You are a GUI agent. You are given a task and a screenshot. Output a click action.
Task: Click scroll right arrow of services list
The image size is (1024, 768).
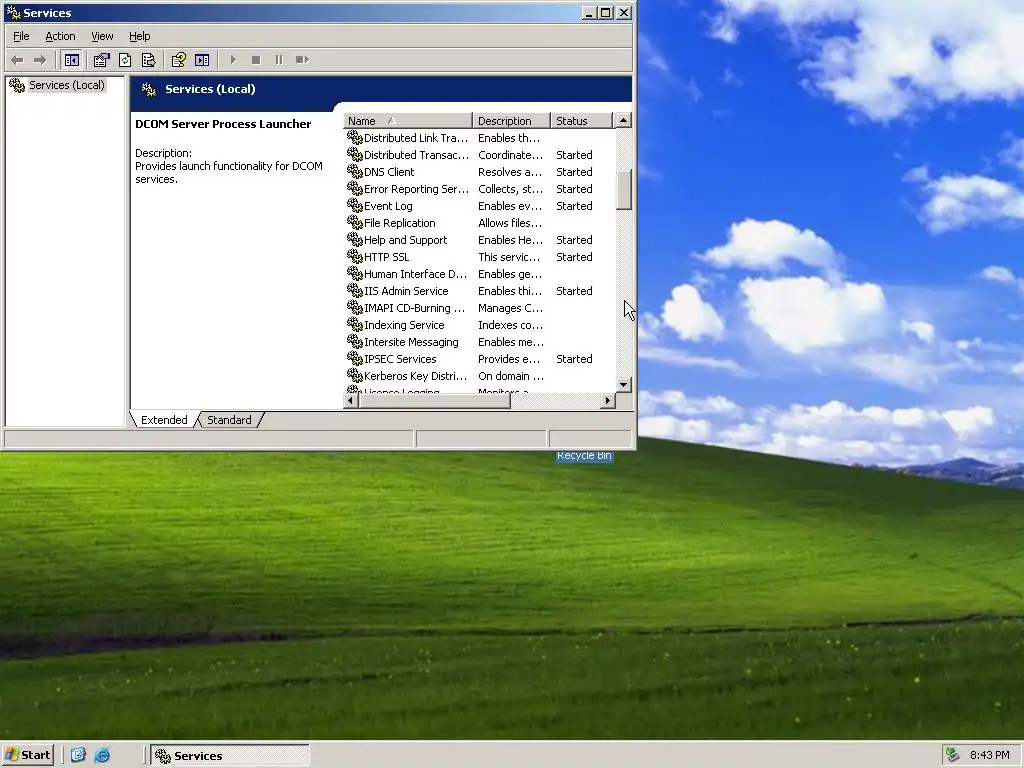click(x=608, y=401)
